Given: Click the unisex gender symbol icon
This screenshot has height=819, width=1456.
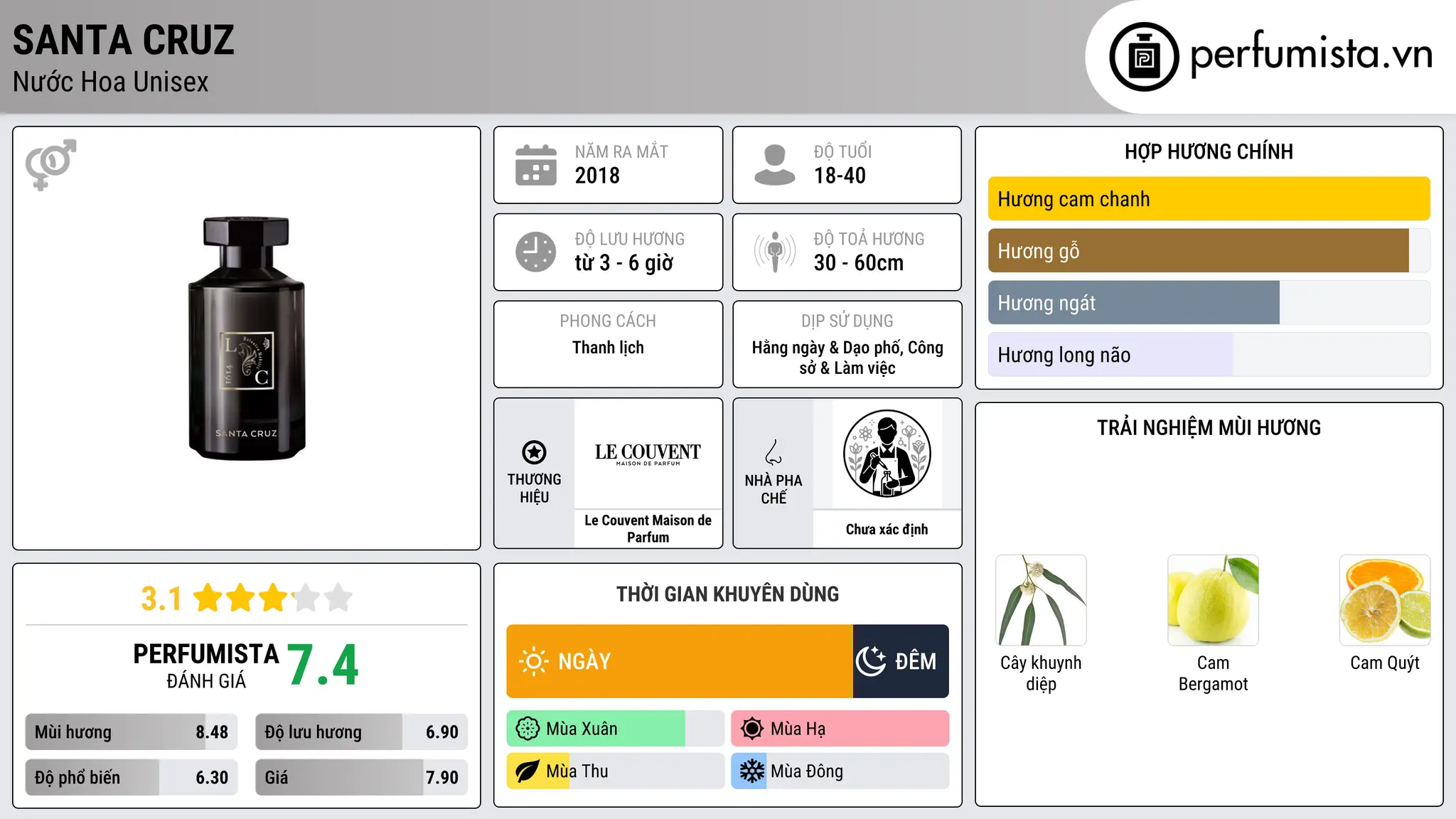Looking at the screenshot, I should (x=50, y=164).
